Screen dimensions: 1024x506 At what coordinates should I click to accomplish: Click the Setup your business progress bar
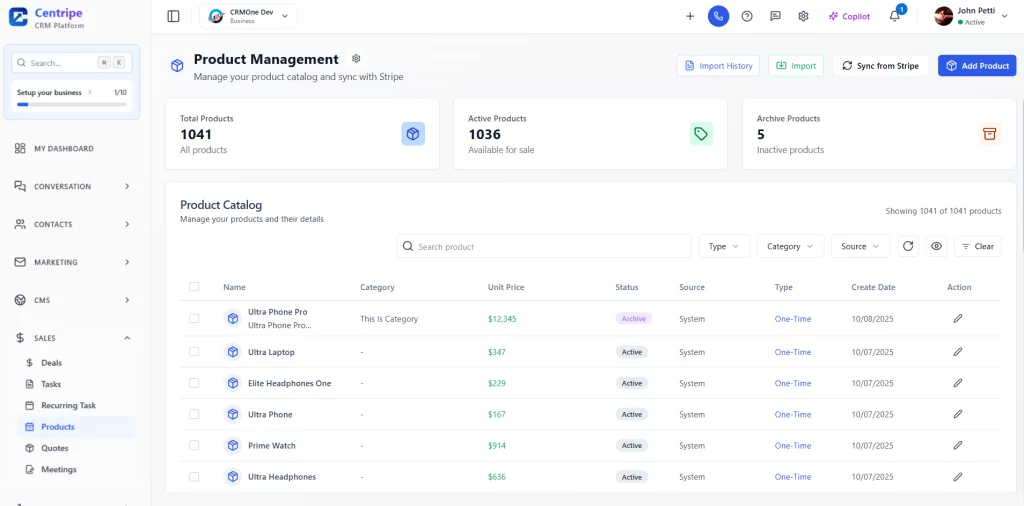point(72,104)
